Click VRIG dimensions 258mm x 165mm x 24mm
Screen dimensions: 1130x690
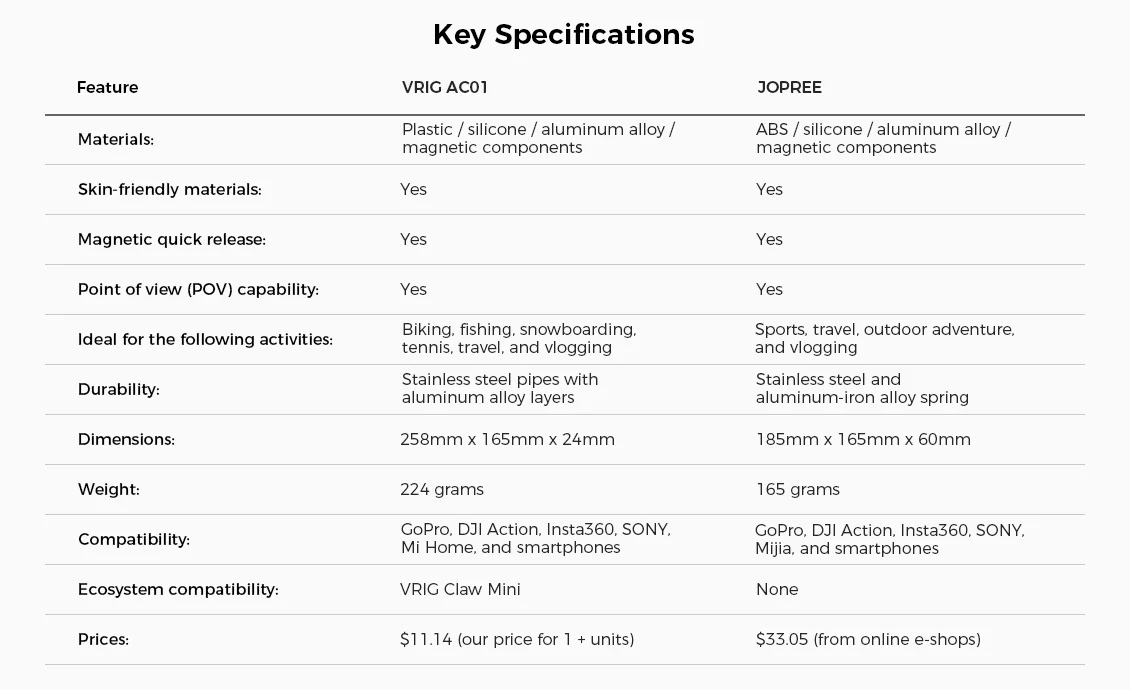click(507, 439)
